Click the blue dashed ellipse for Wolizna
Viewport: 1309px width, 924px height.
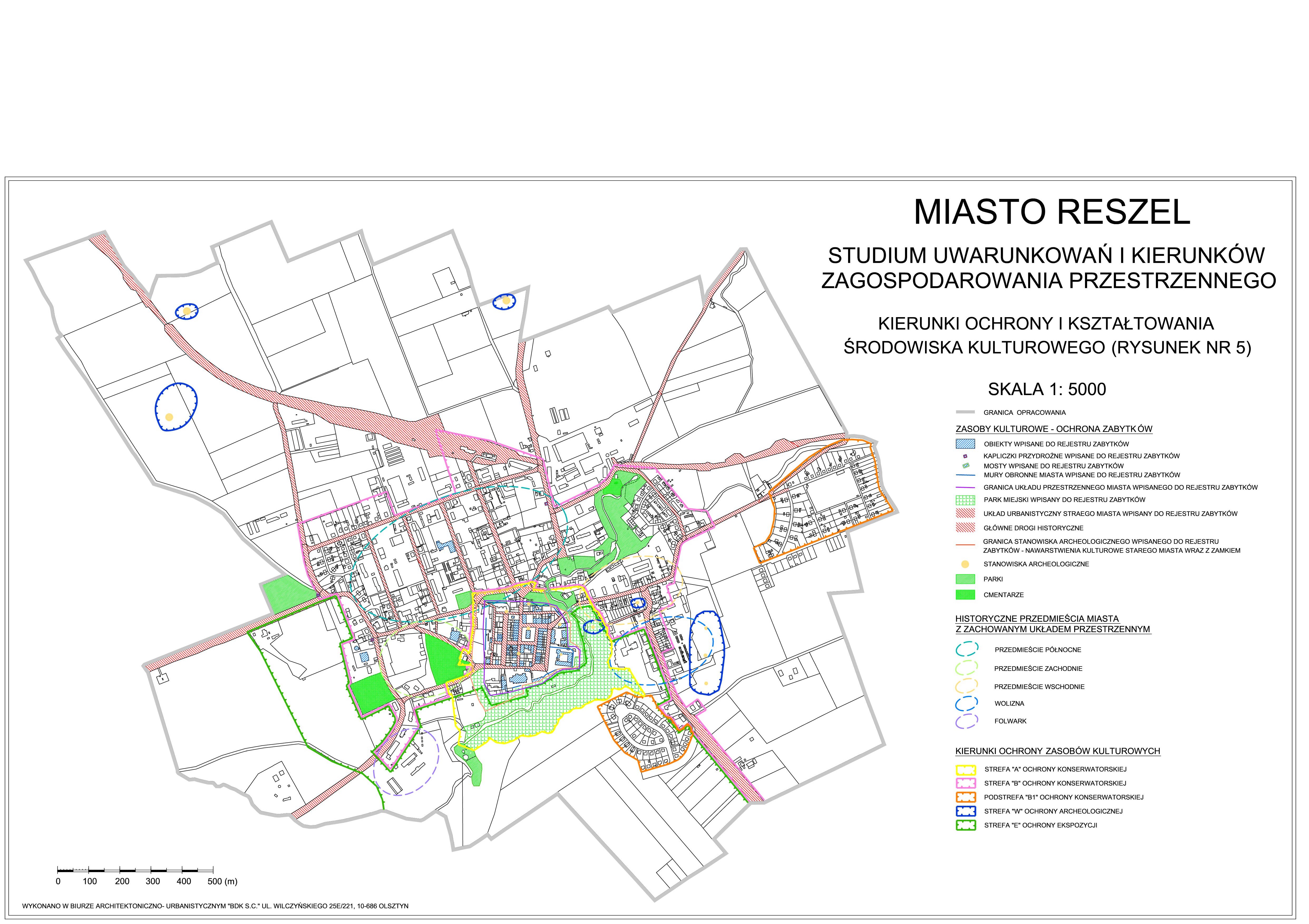(967, 704)
